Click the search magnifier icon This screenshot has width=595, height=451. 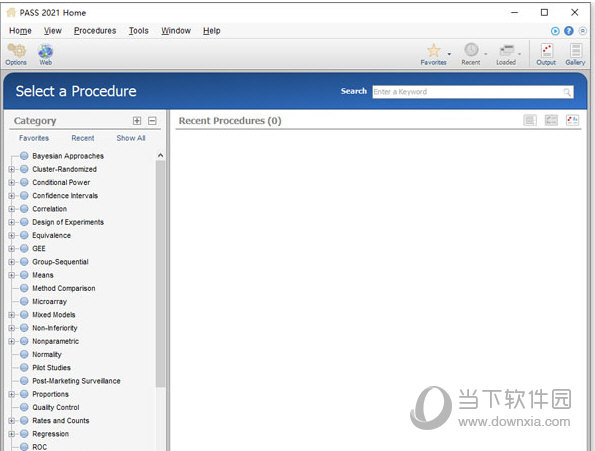pyautogui.click(x=567, y=92)
